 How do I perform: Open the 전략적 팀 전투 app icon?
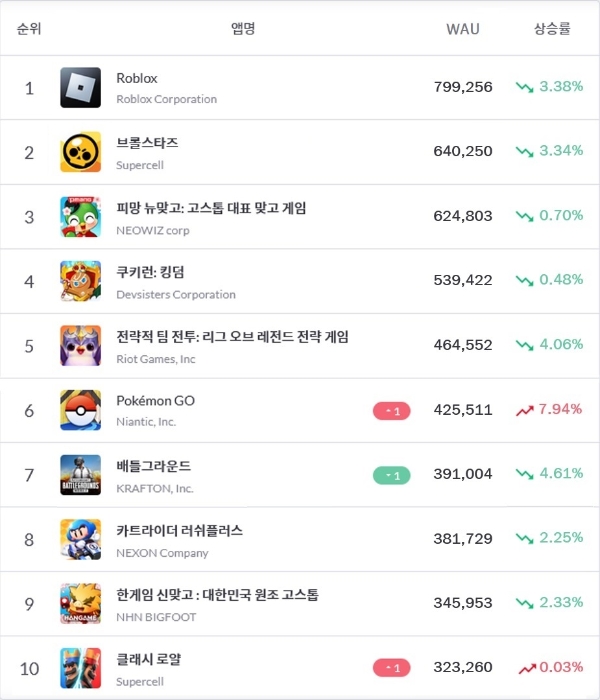(x=80, y=345)
